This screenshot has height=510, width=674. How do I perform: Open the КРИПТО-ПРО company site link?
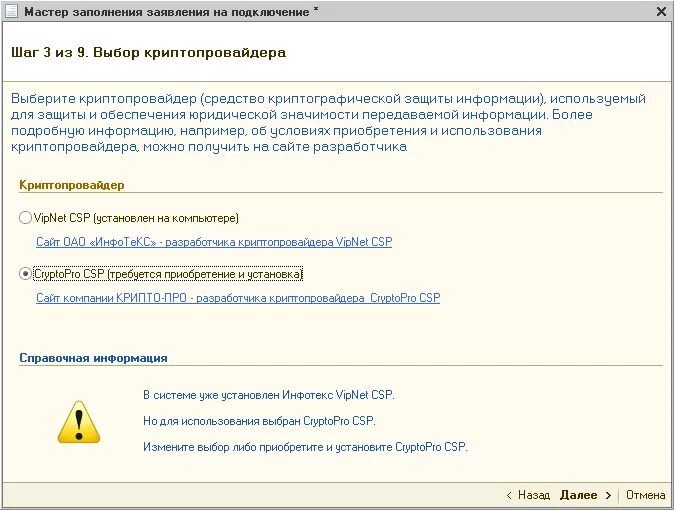238,298
